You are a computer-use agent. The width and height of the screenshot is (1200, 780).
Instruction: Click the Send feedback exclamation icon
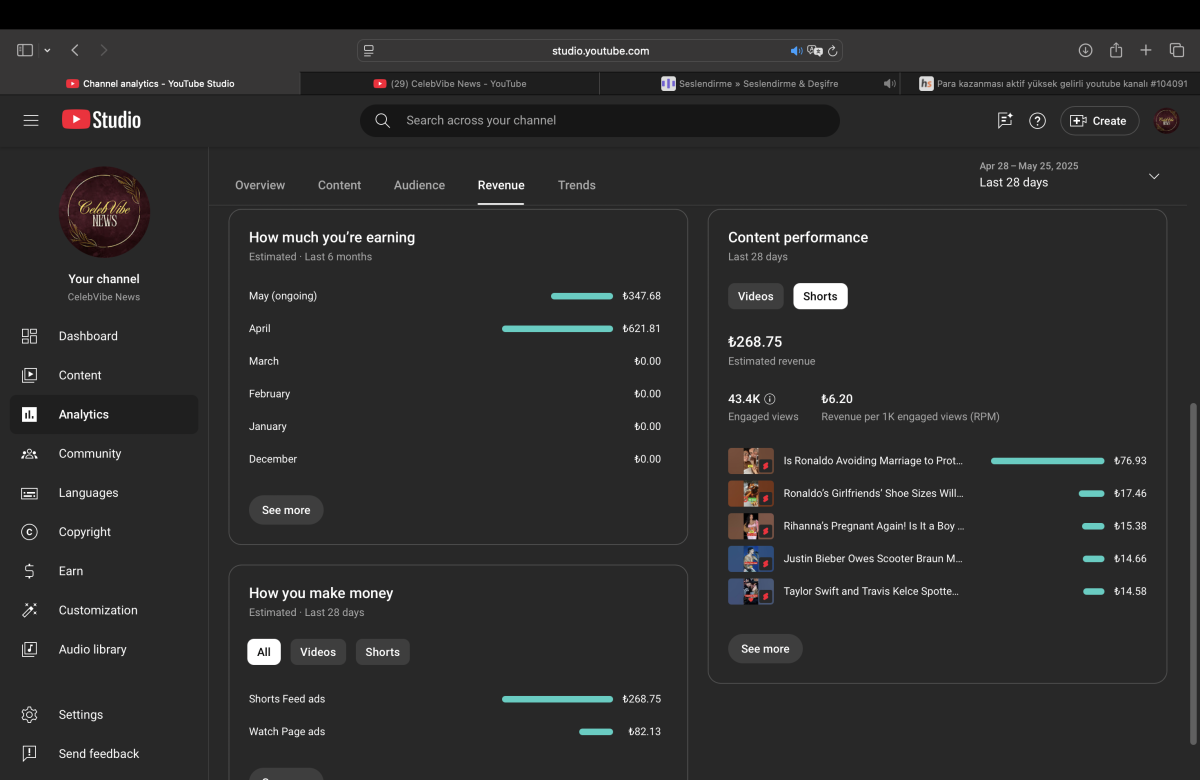29,754
